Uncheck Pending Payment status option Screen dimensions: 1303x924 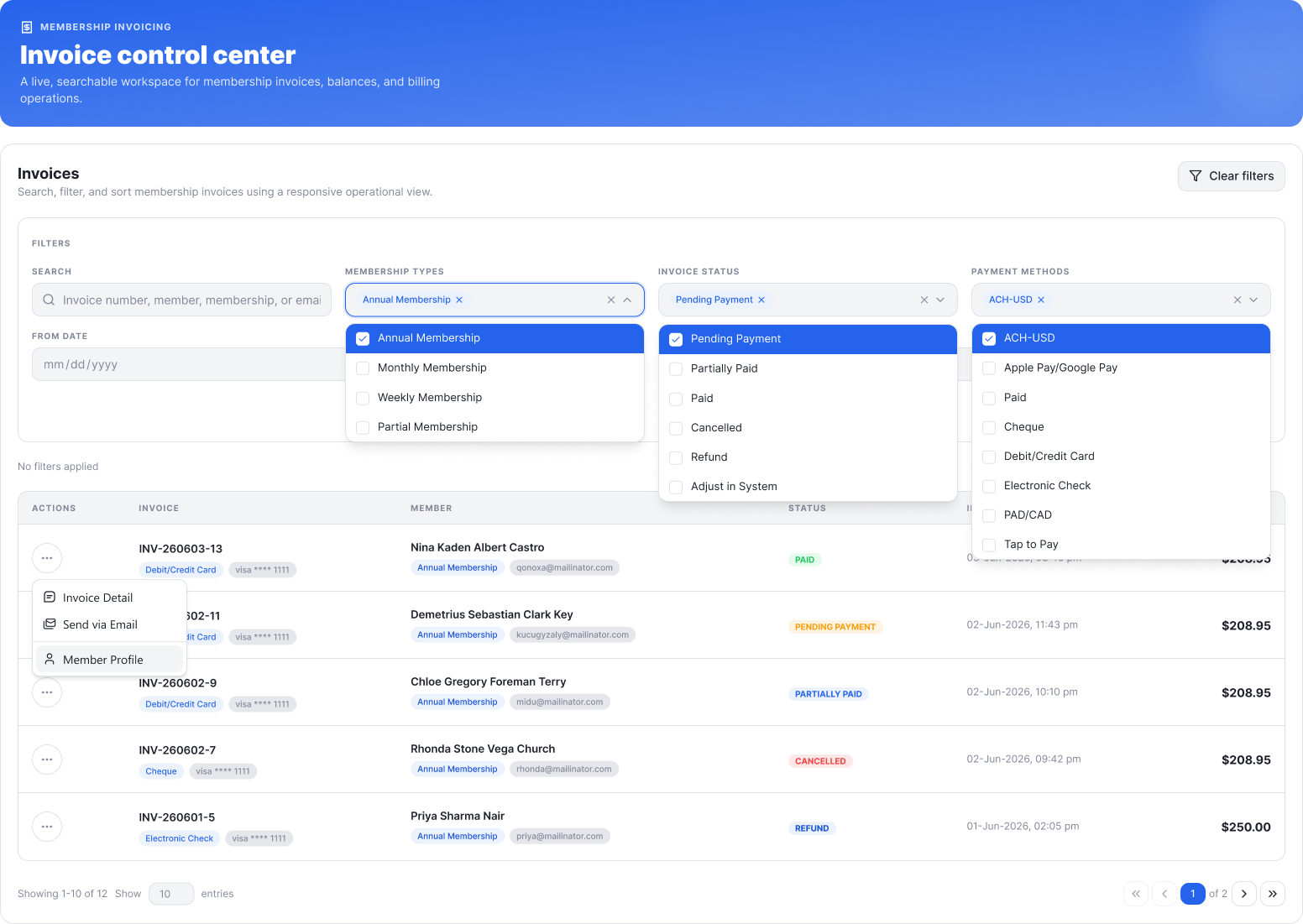click(676, 339)
